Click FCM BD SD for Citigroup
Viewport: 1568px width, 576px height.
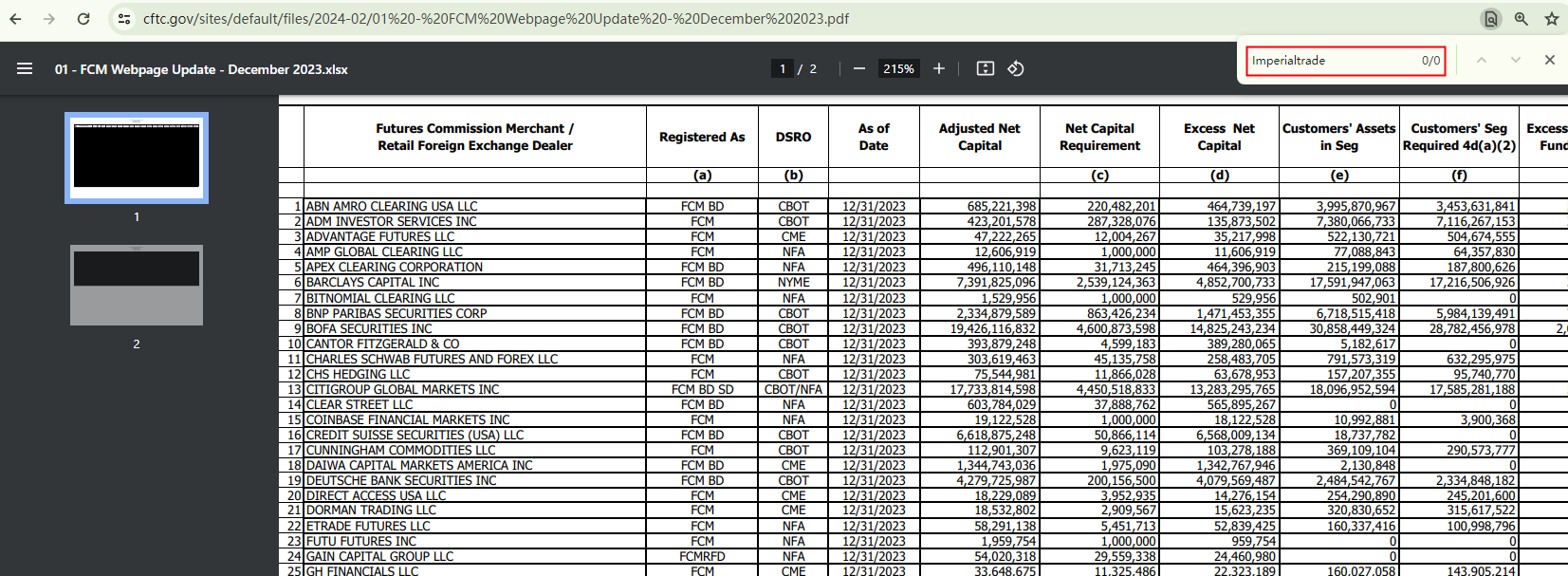pyautogui.click(x=702, y=389)
